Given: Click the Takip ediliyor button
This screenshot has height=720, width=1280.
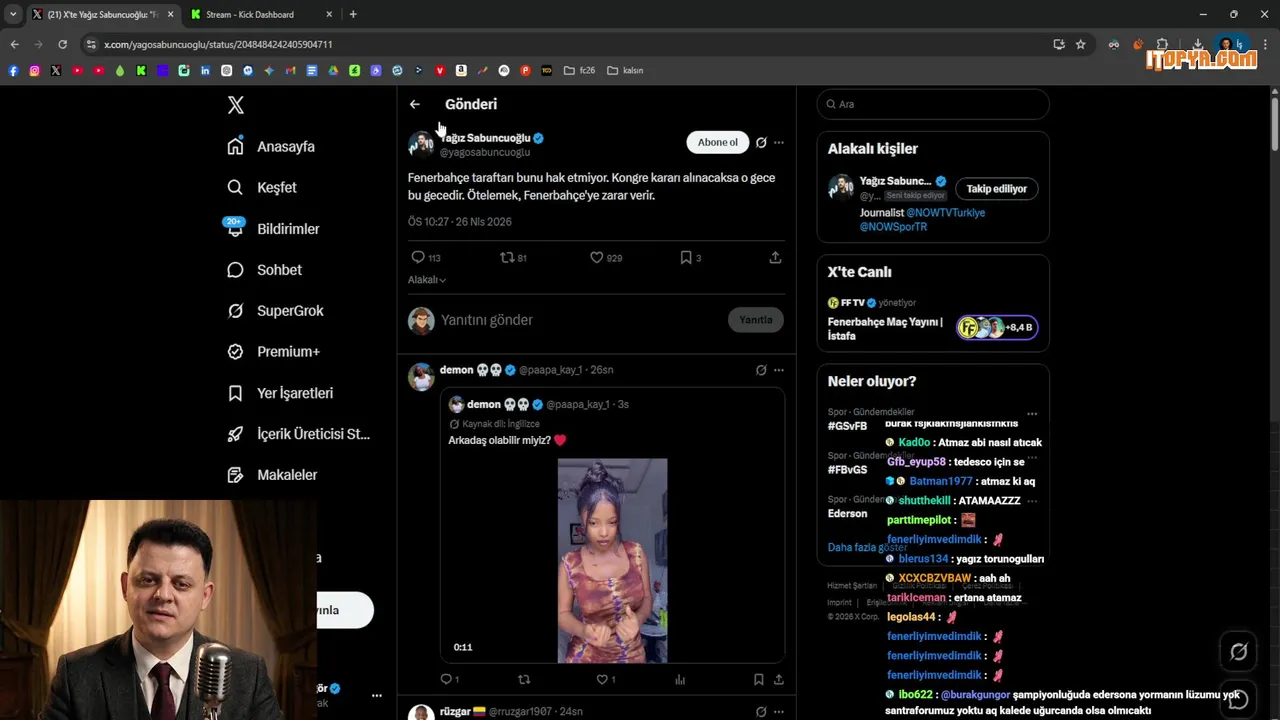Looking at the screenshot, I should point(996,189).
